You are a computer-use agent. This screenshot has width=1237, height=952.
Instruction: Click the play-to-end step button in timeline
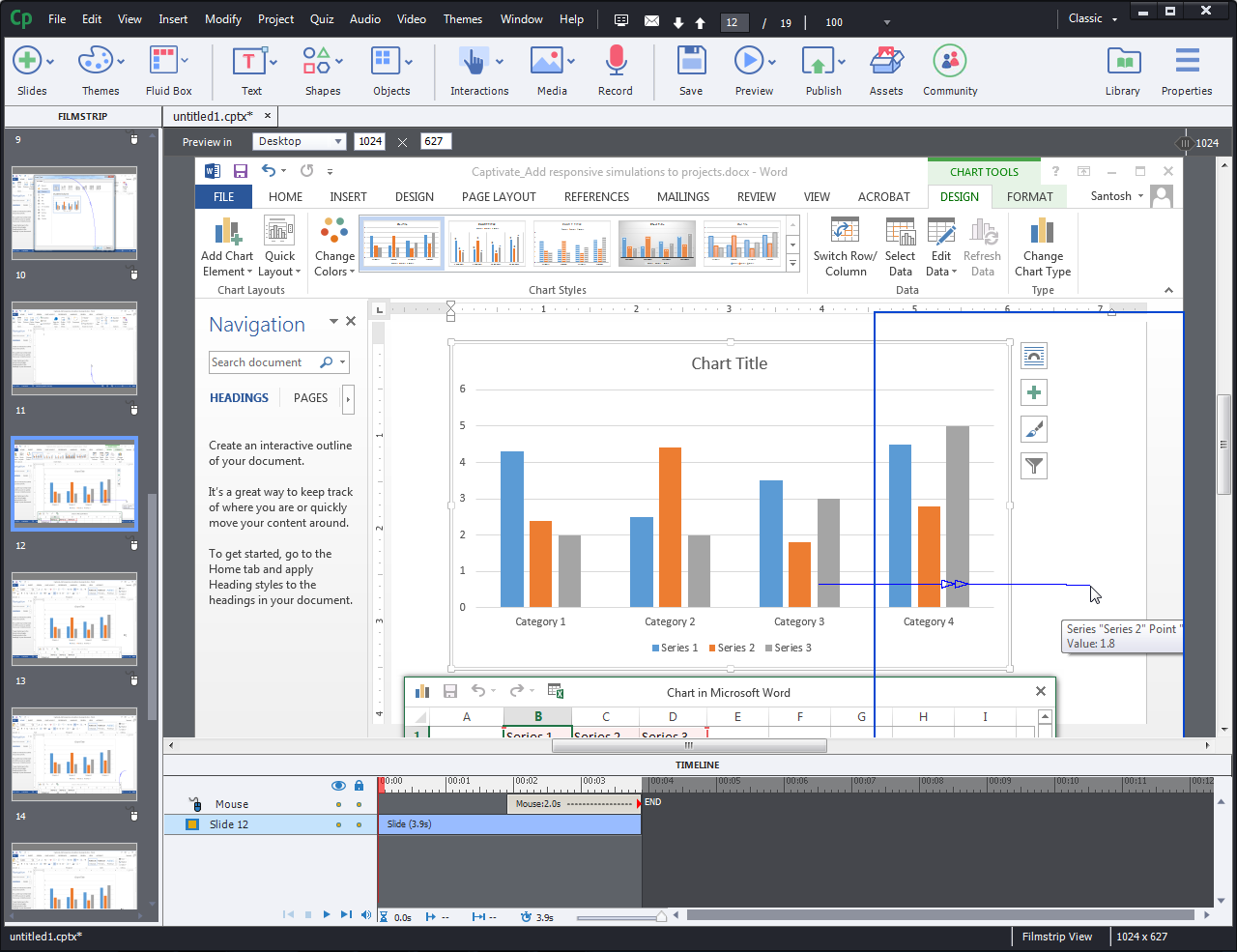click(346, 914)
